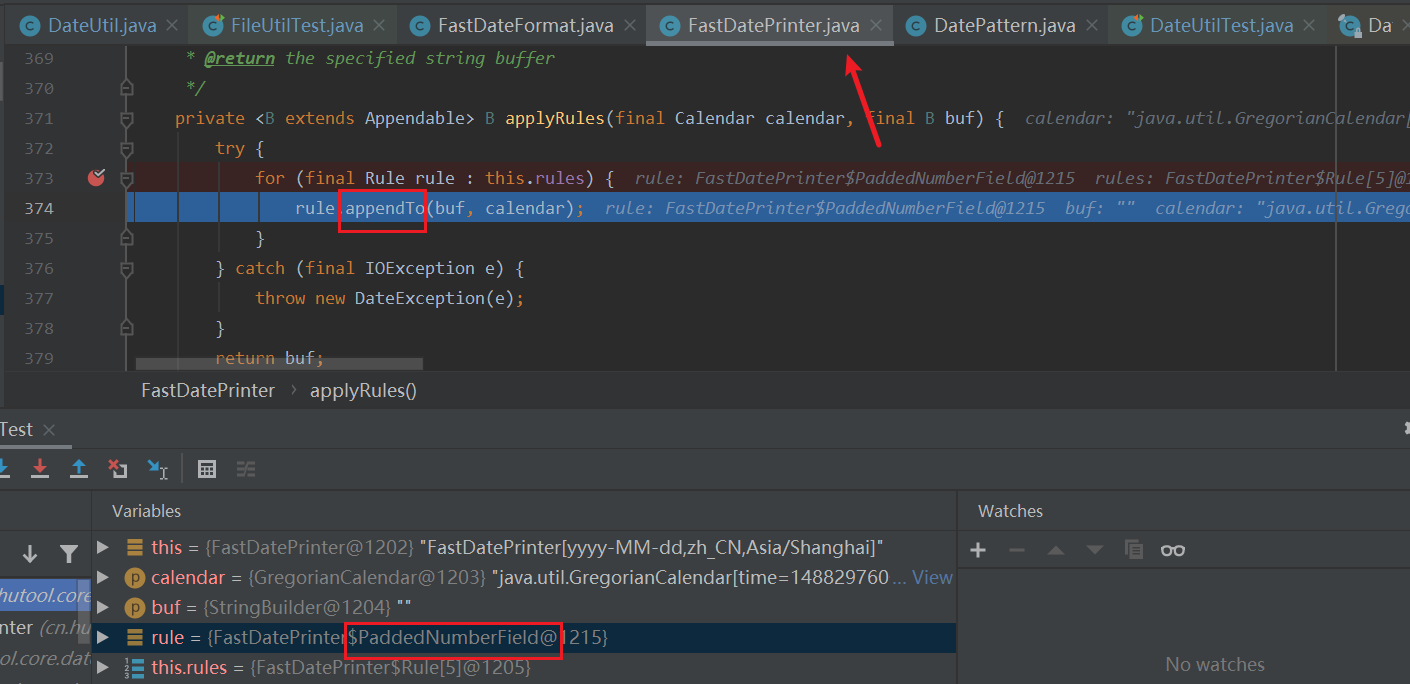This screenshot has width=1410, height=684.
Task: Click 'appendTo' method call on line 374
Action: point(385,208)
